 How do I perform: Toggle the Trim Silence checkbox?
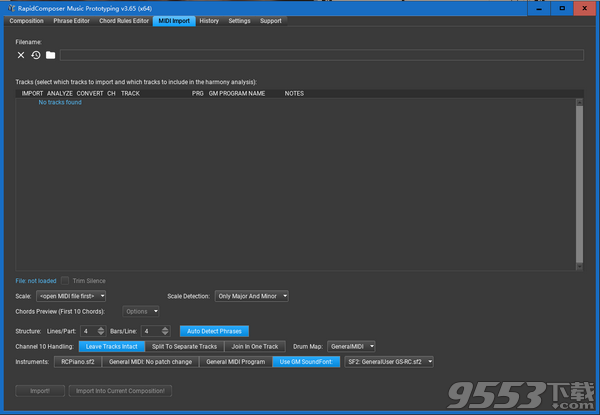click(x=65, y=281)
